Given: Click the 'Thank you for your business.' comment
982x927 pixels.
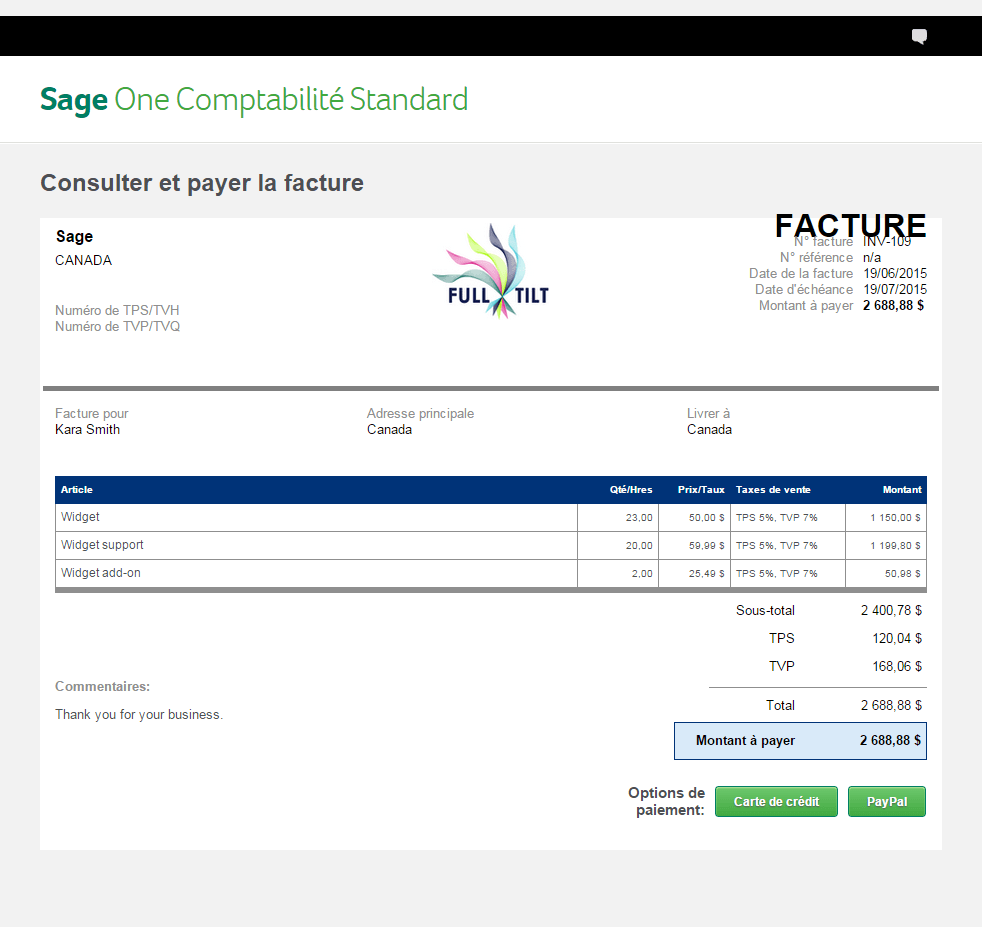Looking at the screenshot, I should click(139, 715).
